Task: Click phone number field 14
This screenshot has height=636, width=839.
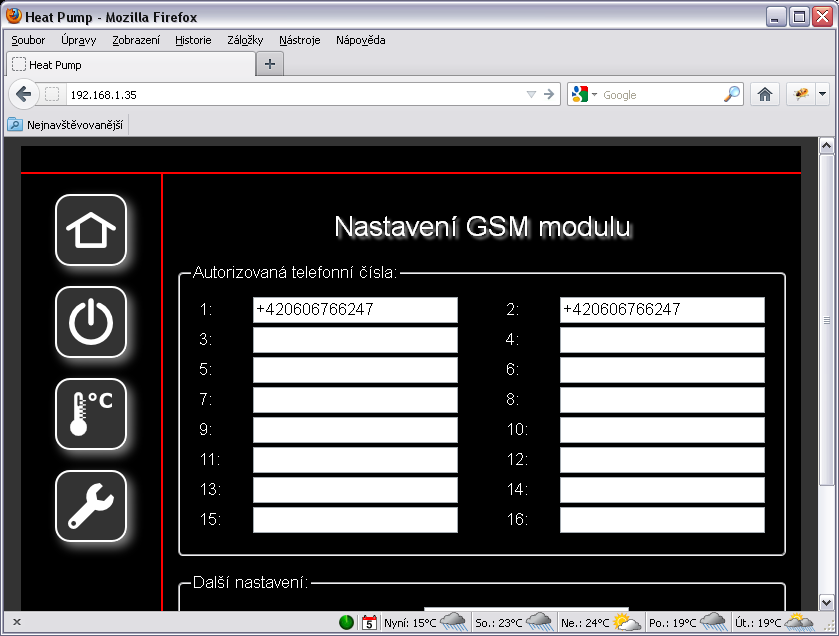Action: click(x=662, y=489)
